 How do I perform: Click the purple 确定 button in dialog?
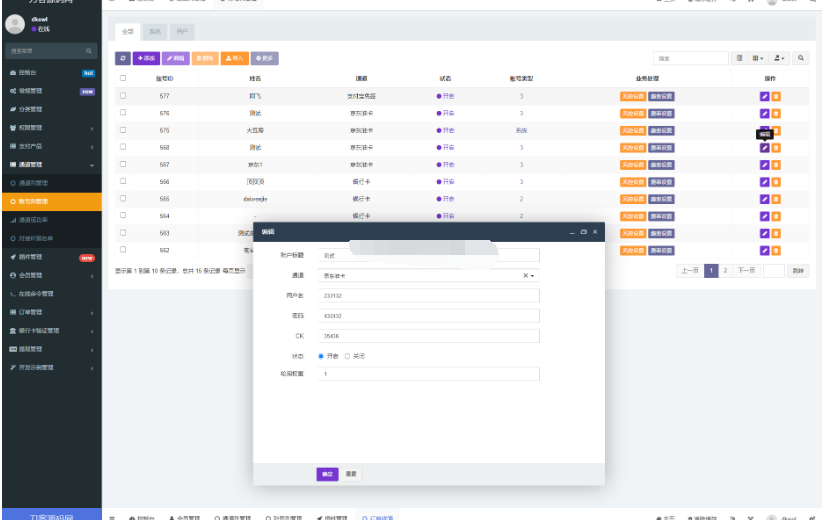click(x=327, y=473)
